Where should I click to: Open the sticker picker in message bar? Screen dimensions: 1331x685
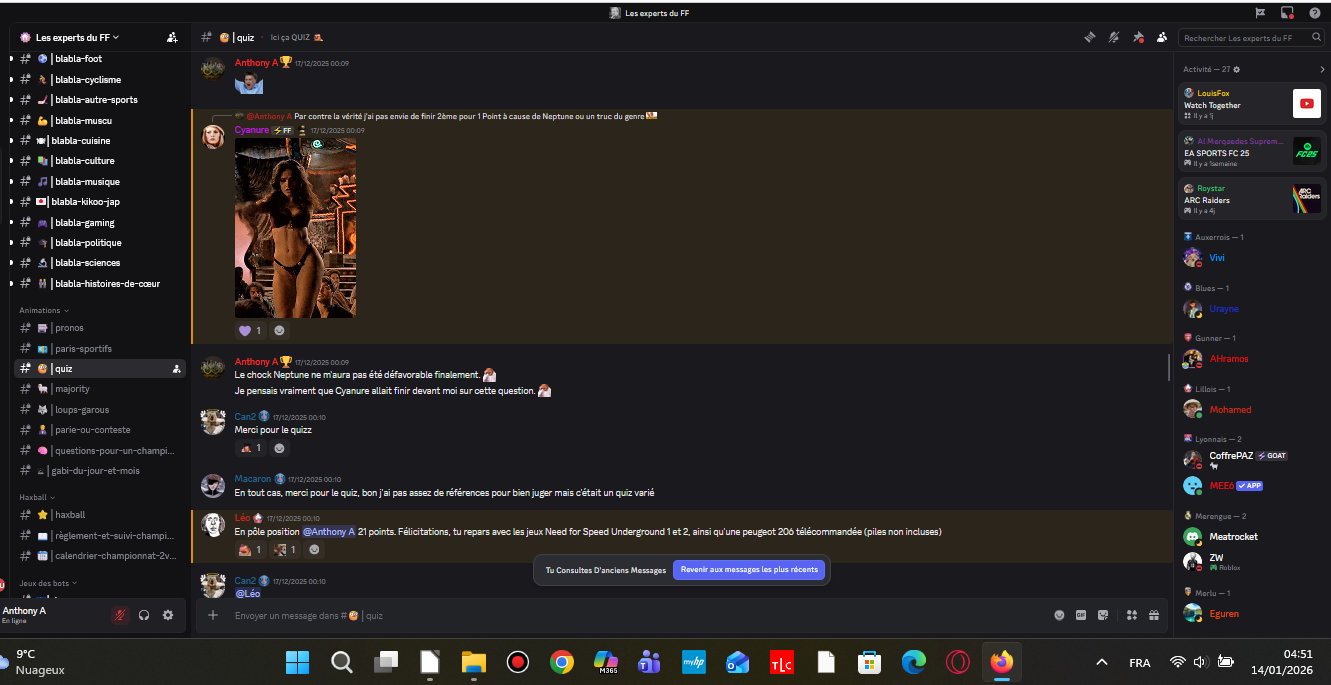(x=1103, y=615)
